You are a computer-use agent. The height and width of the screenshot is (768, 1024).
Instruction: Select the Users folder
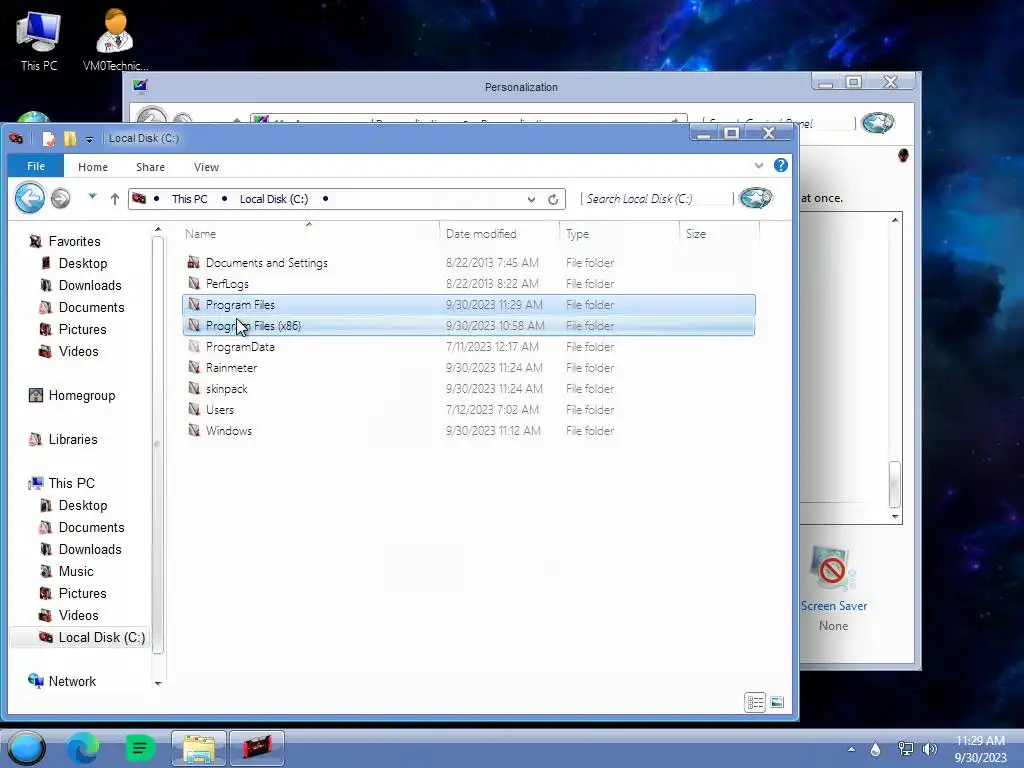[x=468, y=409]
